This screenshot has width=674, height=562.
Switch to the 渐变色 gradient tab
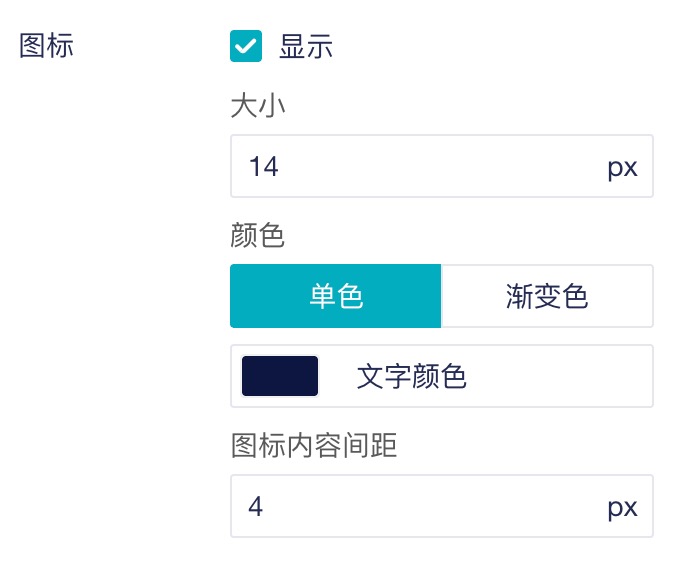tap(547, 296)
